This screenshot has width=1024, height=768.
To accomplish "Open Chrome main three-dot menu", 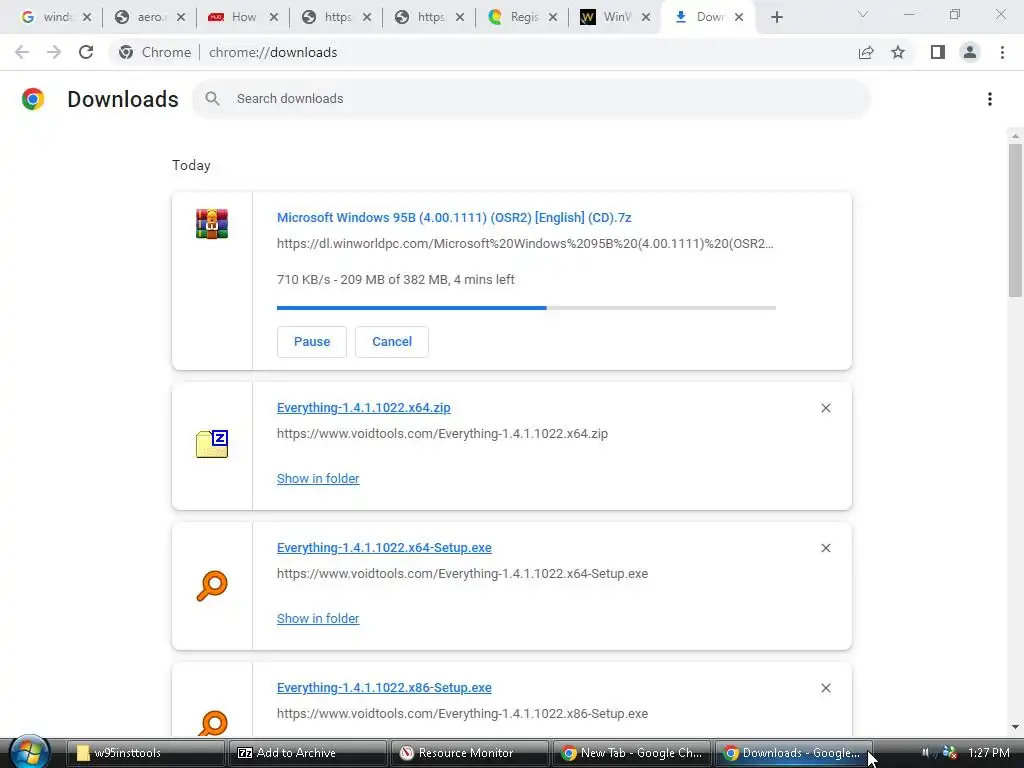I will point(1002,52).
